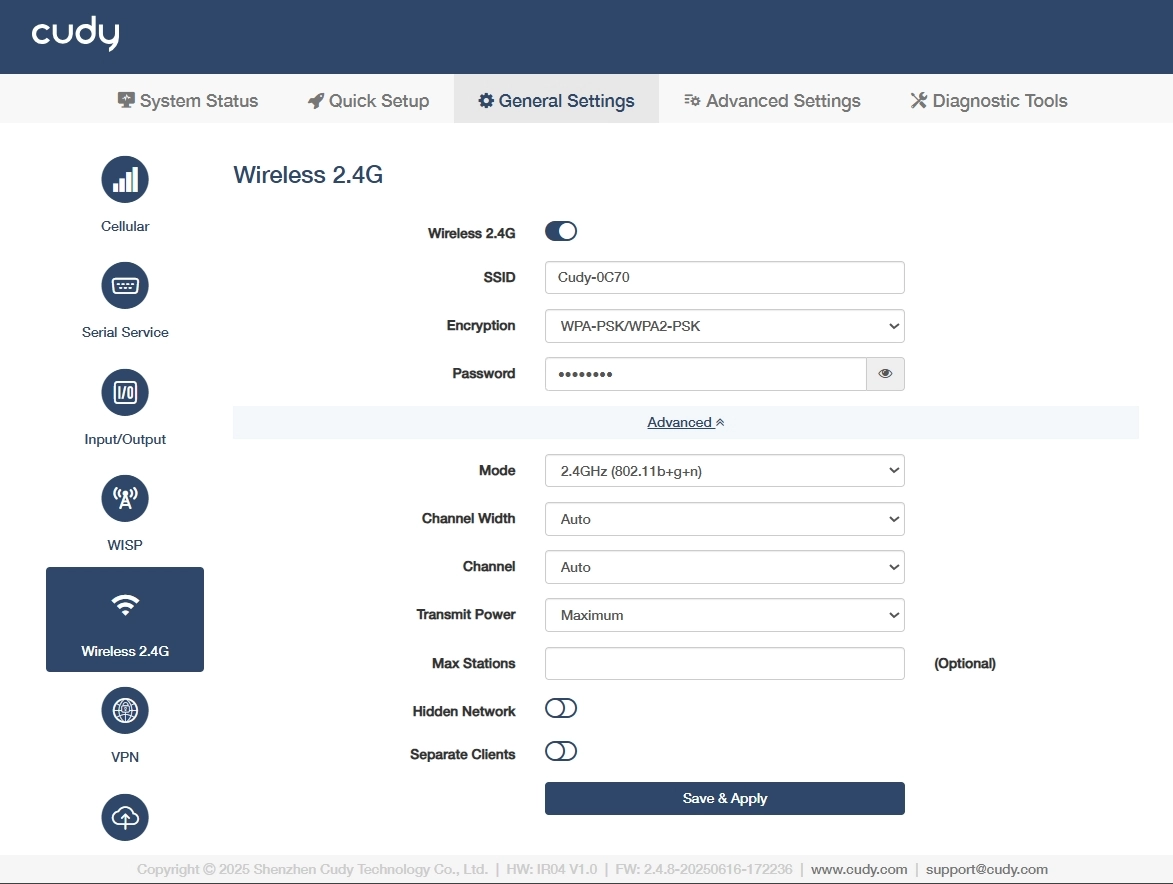The image size is (1173, 884).
Task: Open the Channel dropdown
Action: [724, 567]
